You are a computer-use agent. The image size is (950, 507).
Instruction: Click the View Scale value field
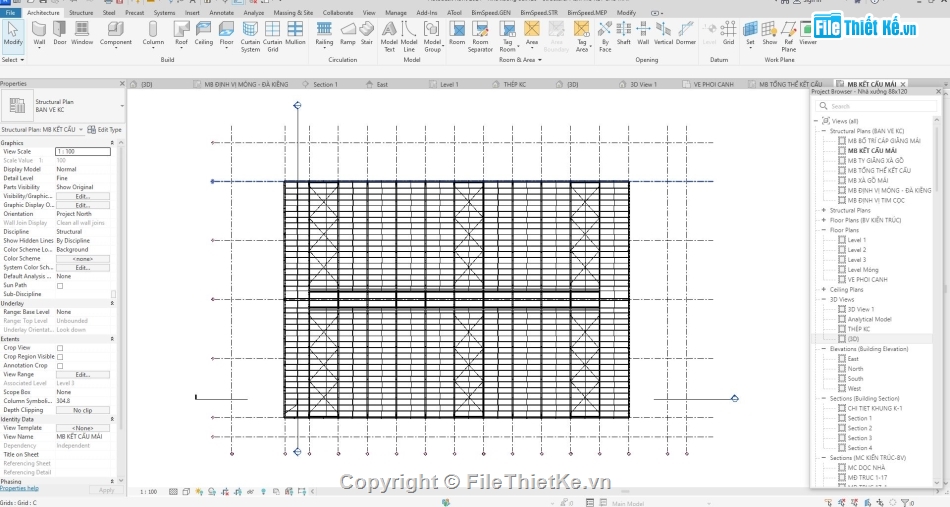[83, 151]
